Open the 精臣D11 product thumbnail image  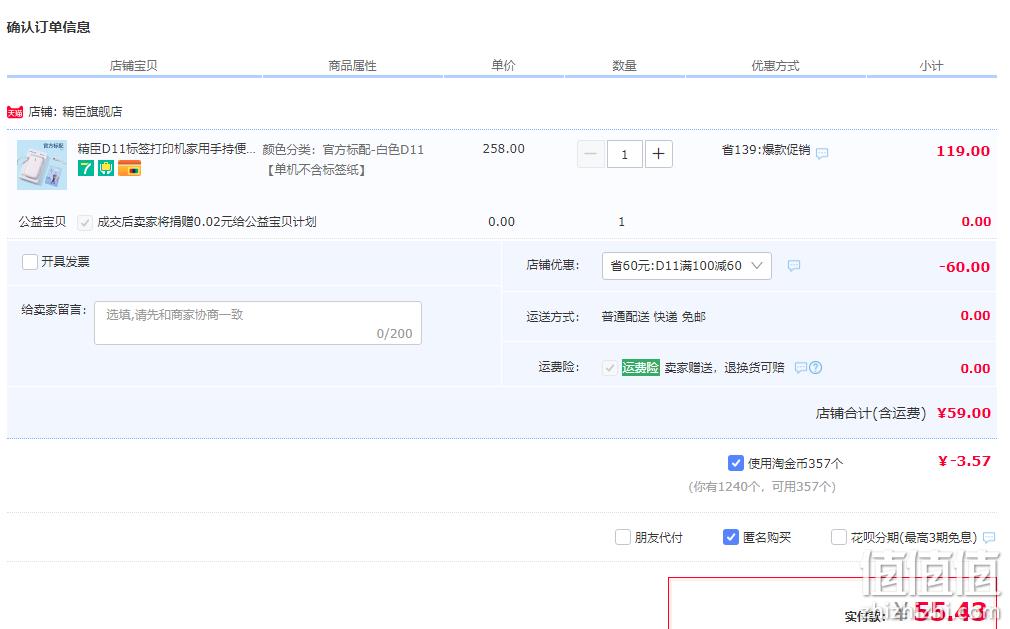click(x=42, y=165)
